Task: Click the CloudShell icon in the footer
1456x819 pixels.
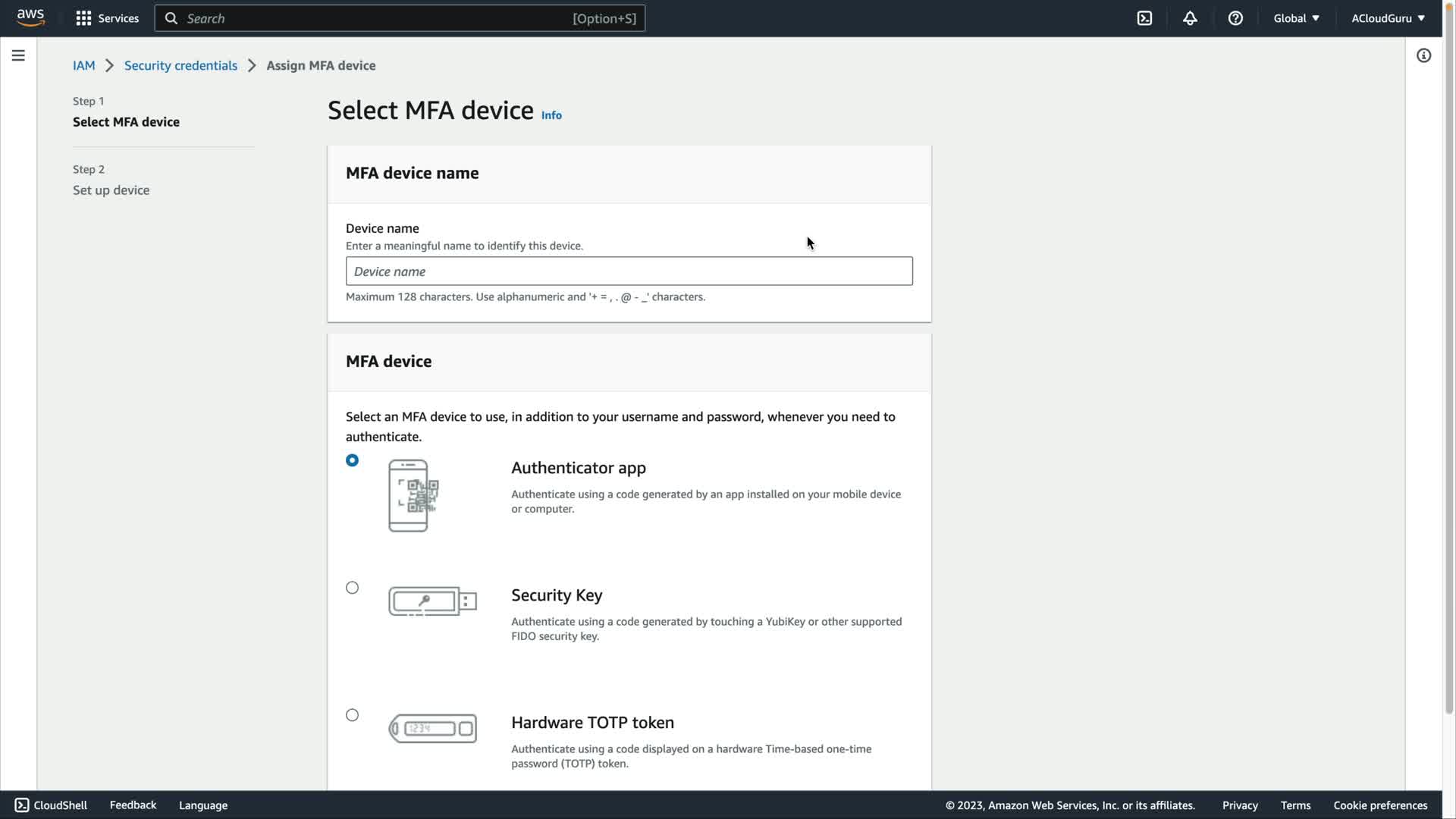Action: pos(22,805)
